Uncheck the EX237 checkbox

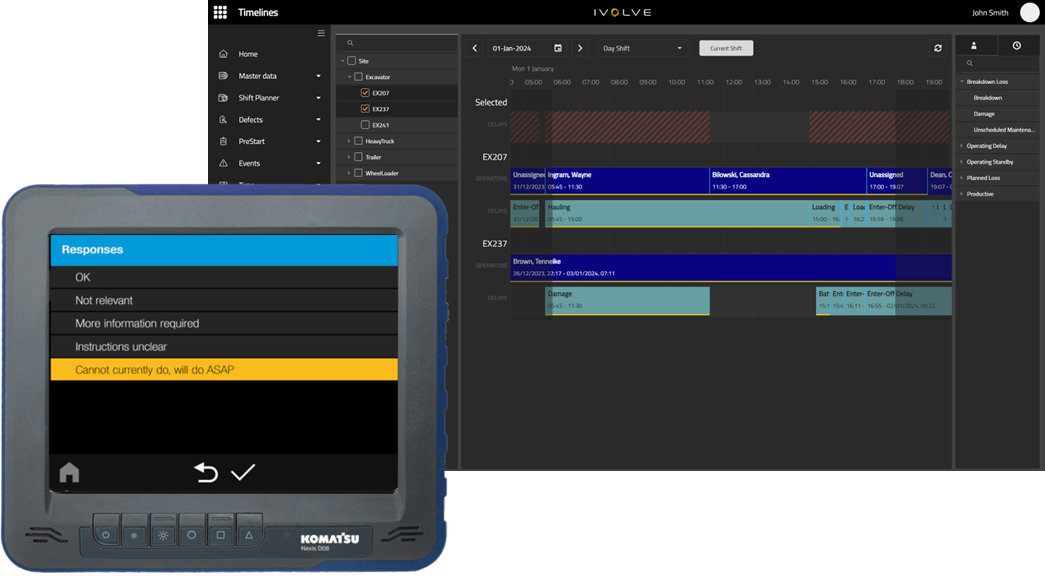click(x=365, y=109)
